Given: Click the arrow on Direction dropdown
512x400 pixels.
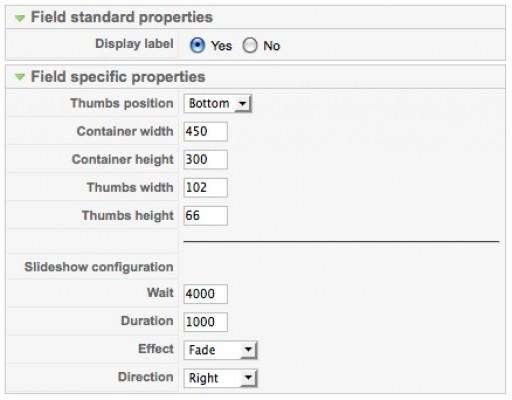Looking at the screenshot, I should click(248, 378).
